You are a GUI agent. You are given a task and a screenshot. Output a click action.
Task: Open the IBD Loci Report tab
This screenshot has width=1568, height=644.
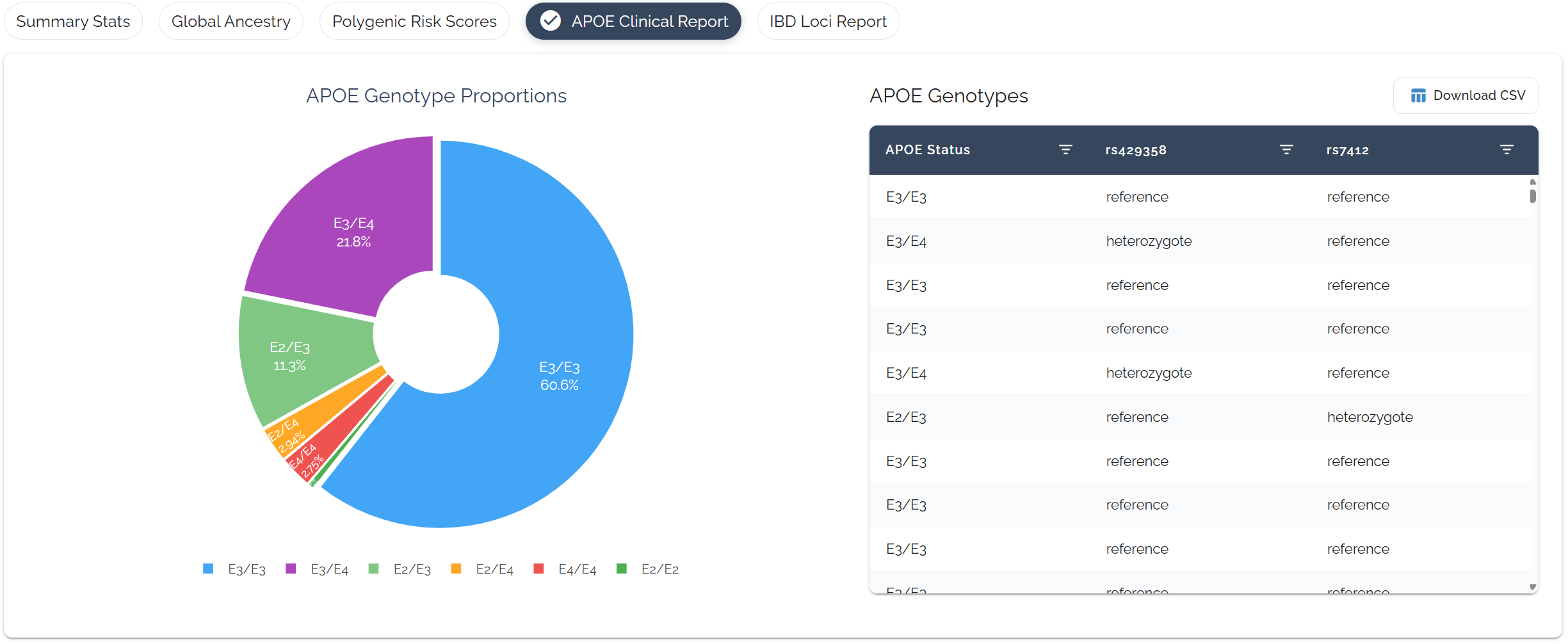click(x=828, y=21)
